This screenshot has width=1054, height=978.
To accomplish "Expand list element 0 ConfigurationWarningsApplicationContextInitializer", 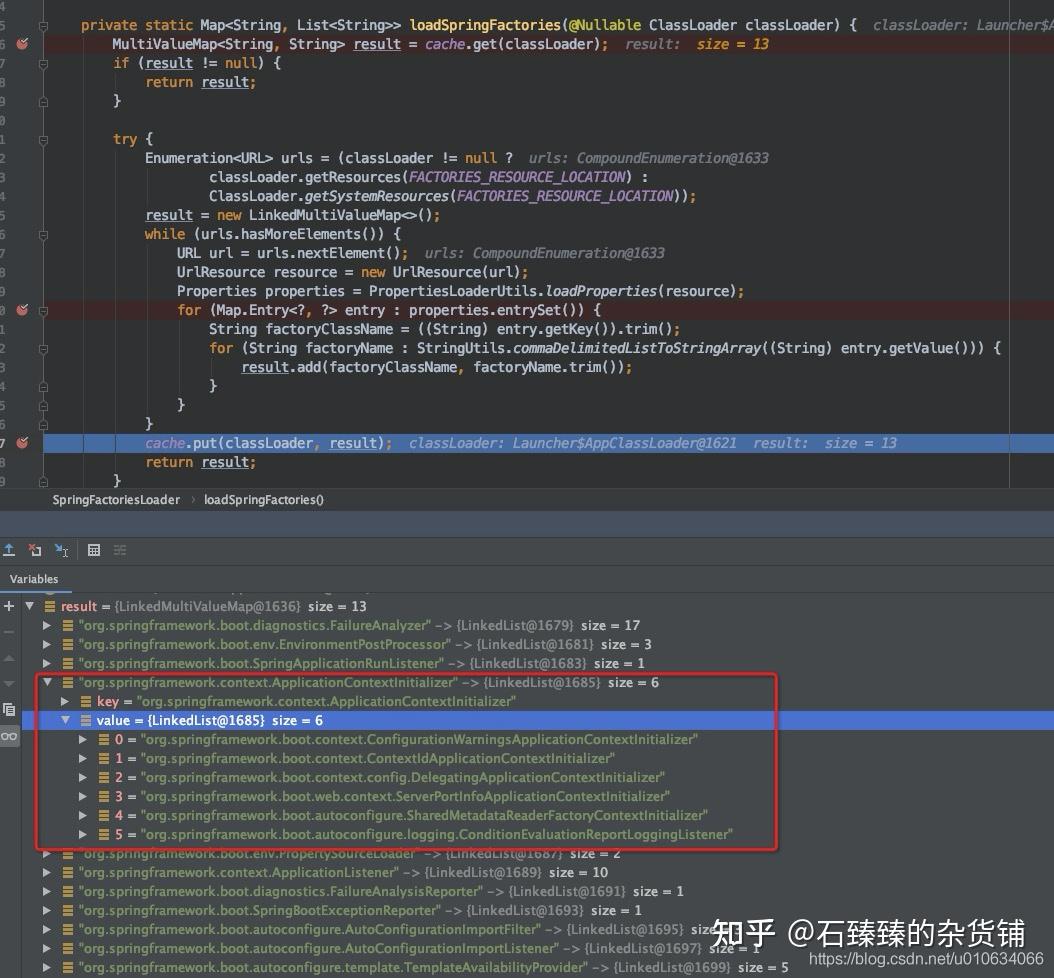I will tap(83, 739).
